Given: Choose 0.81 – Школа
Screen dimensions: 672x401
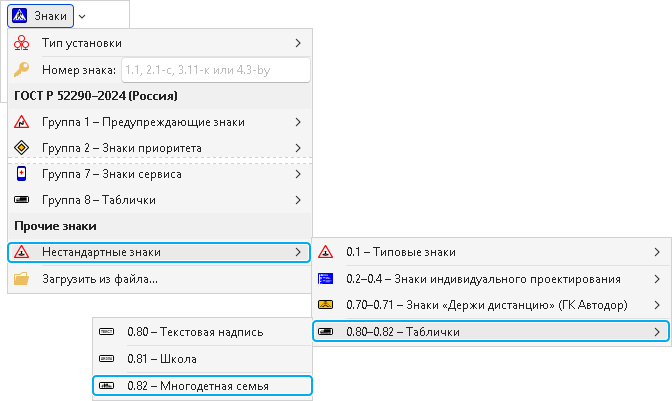Looking at the screenshot, I should [202, 359].
